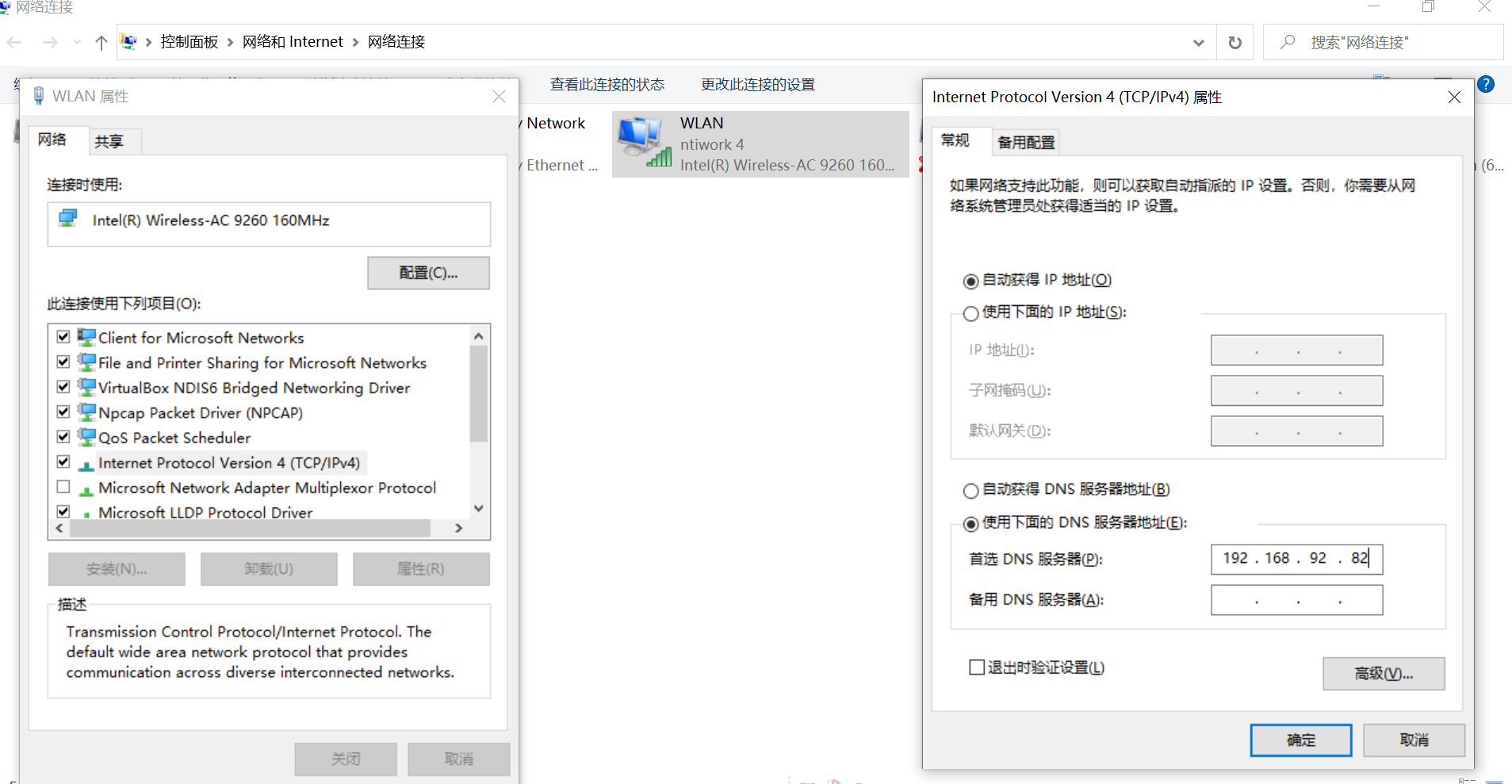Click the 备用 DNS 服务器 input field
The width and height of the screenshot is (1512, 784).
(x=1296, y=600)
